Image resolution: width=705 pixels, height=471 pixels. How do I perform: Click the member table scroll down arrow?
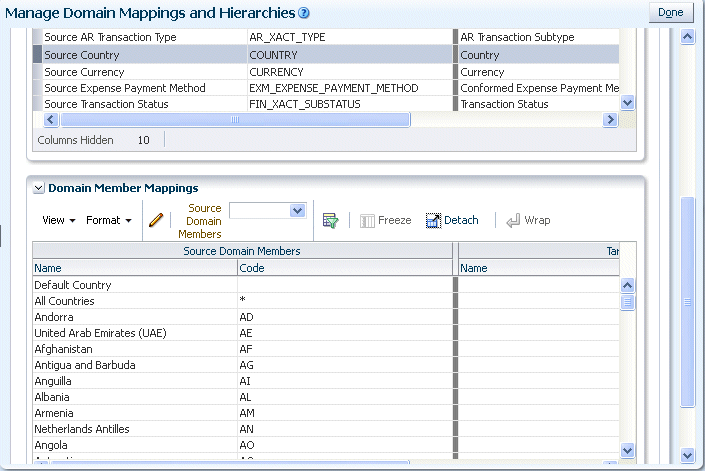point(627,450)
